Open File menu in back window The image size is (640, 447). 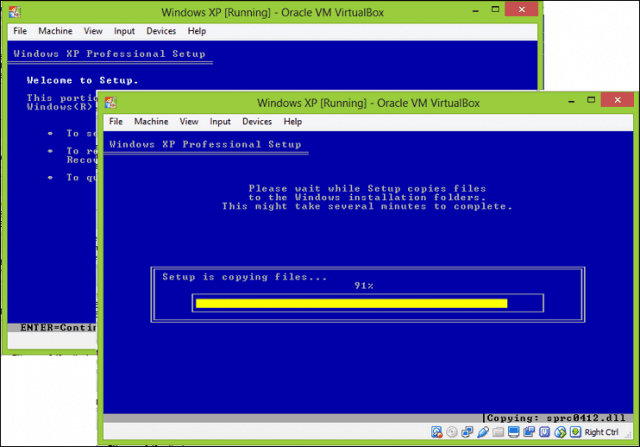(20, 31)
